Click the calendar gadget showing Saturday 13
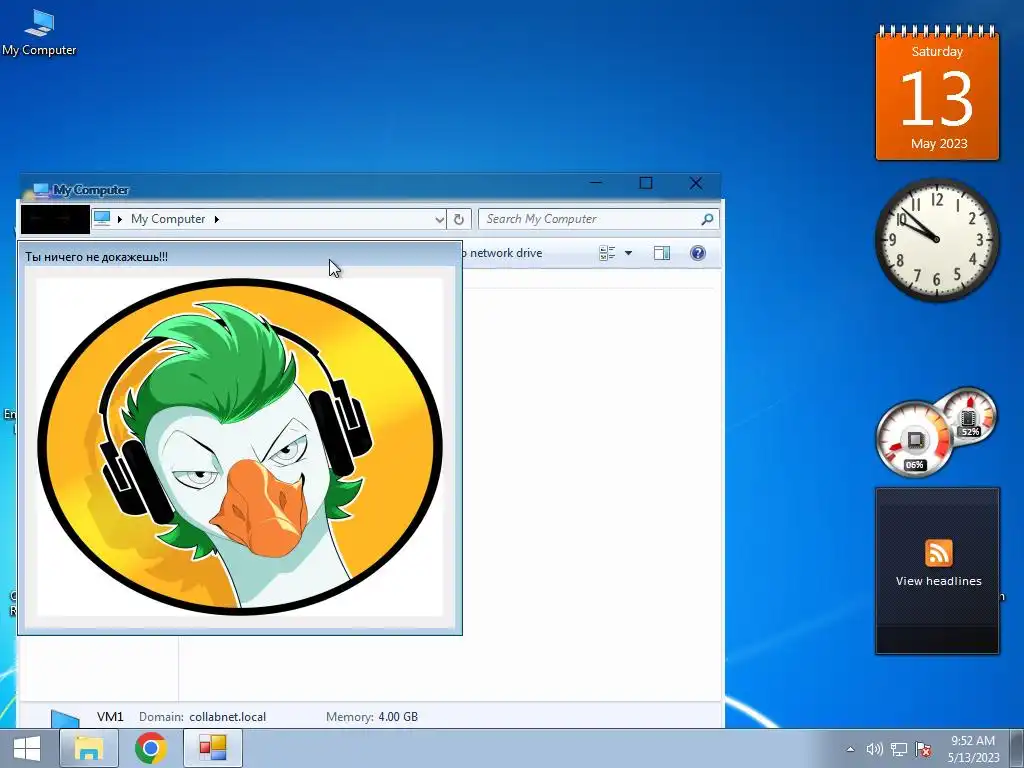Image resolution: width=1024 pixels, height=768 pixels. pos(937,93)
